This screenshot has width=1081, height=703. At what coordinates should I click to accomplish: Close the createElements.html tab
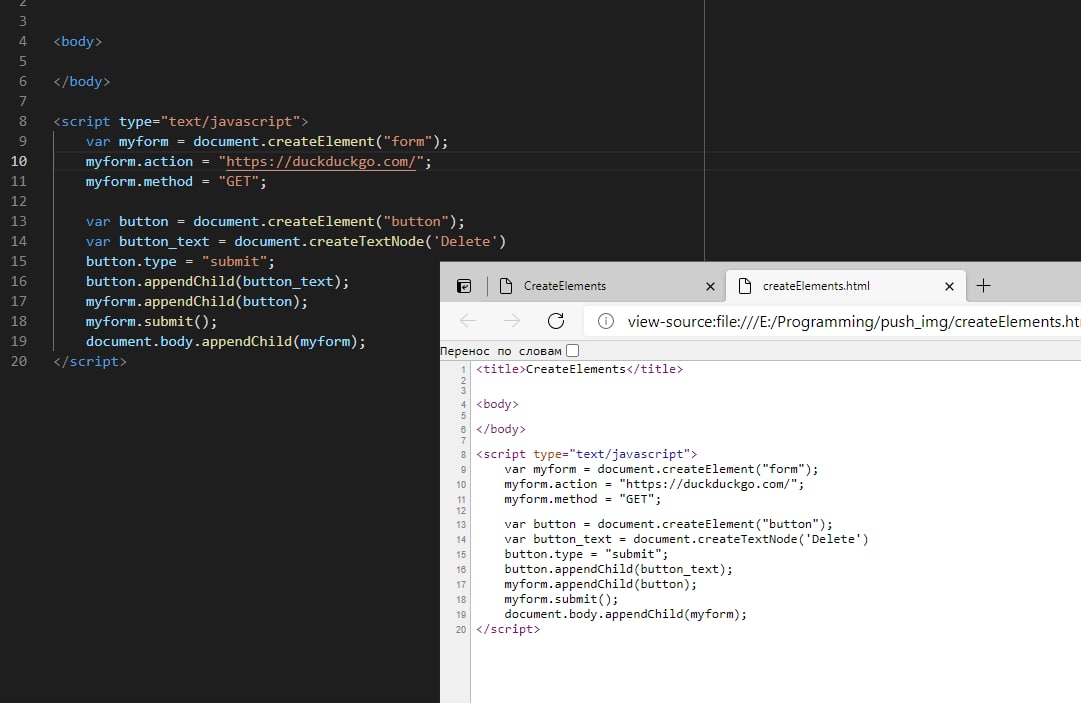coord(949,287)
